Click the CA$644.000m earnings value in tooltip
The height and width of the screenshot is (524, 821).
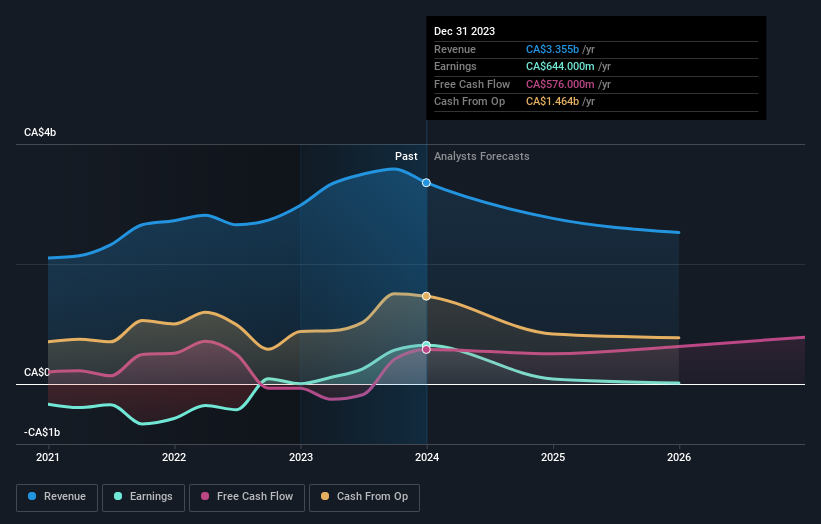point(560,66)
